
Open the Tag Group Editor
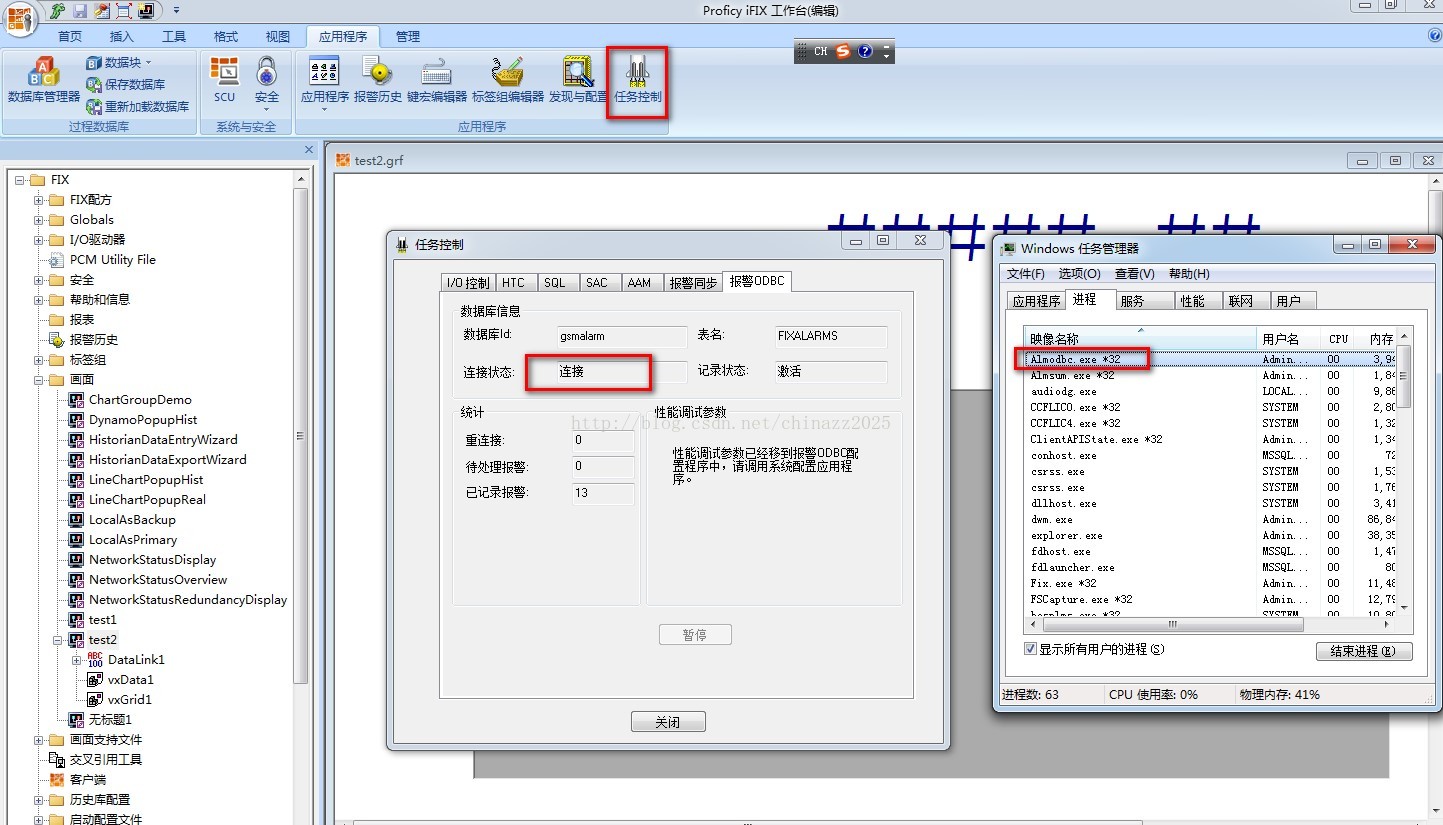[x=508, y=78]
